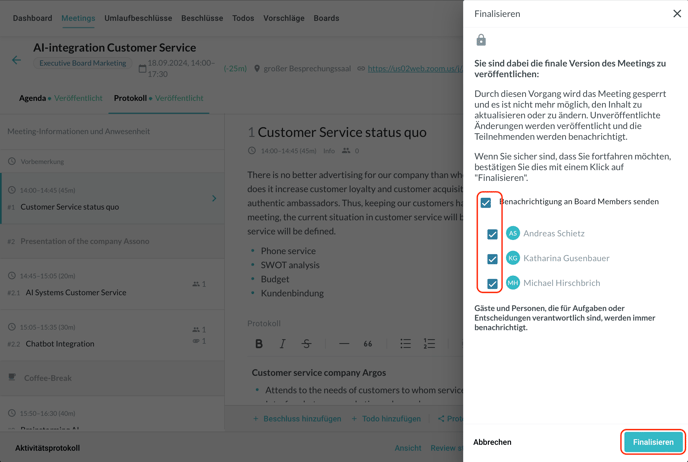Insert a blockquote in the Protokoll editor
Screen dimensions: 688x462
pos(368,344)
